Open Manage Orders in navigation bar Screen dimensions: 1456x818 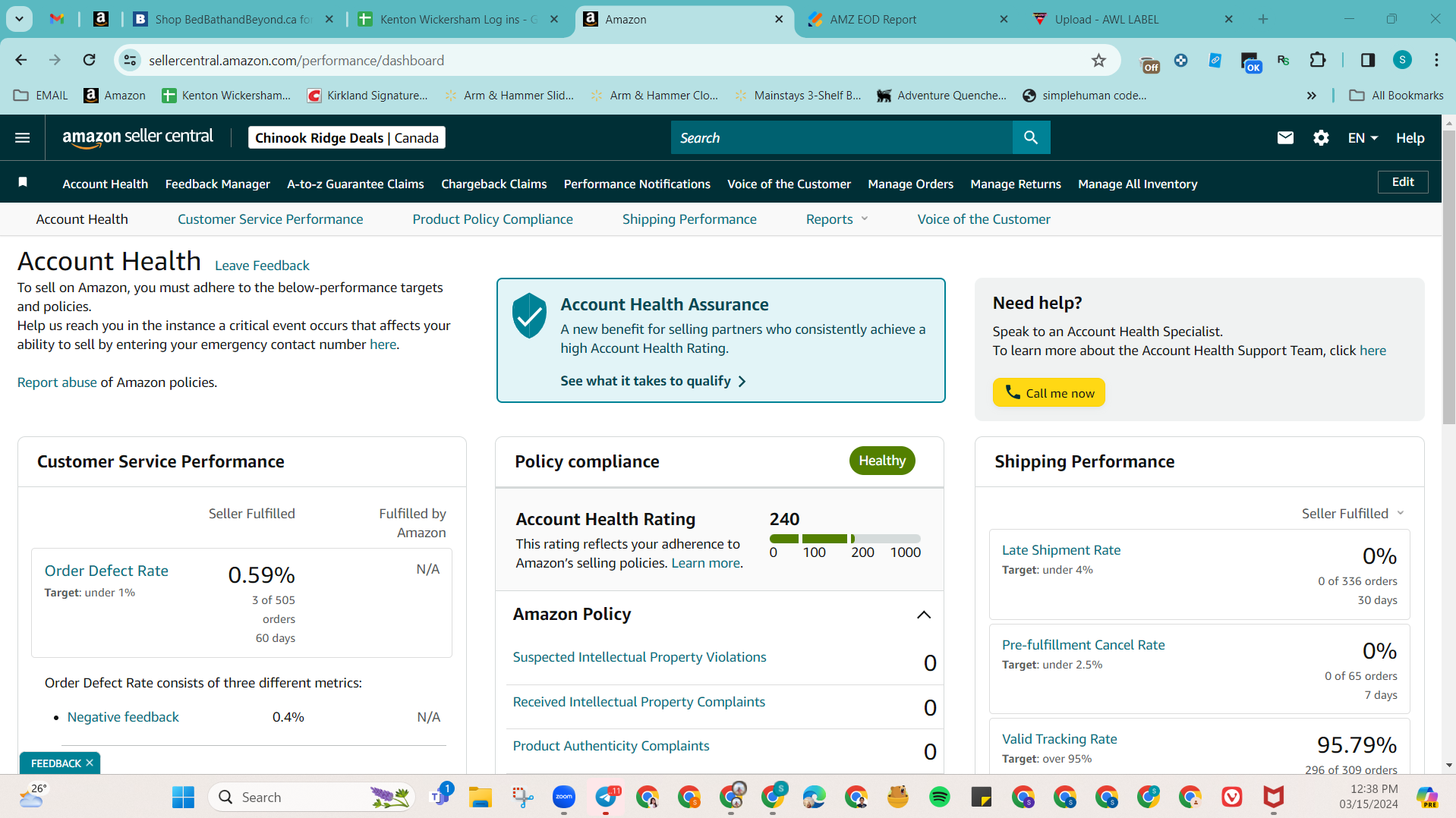[x=910, y=184]
